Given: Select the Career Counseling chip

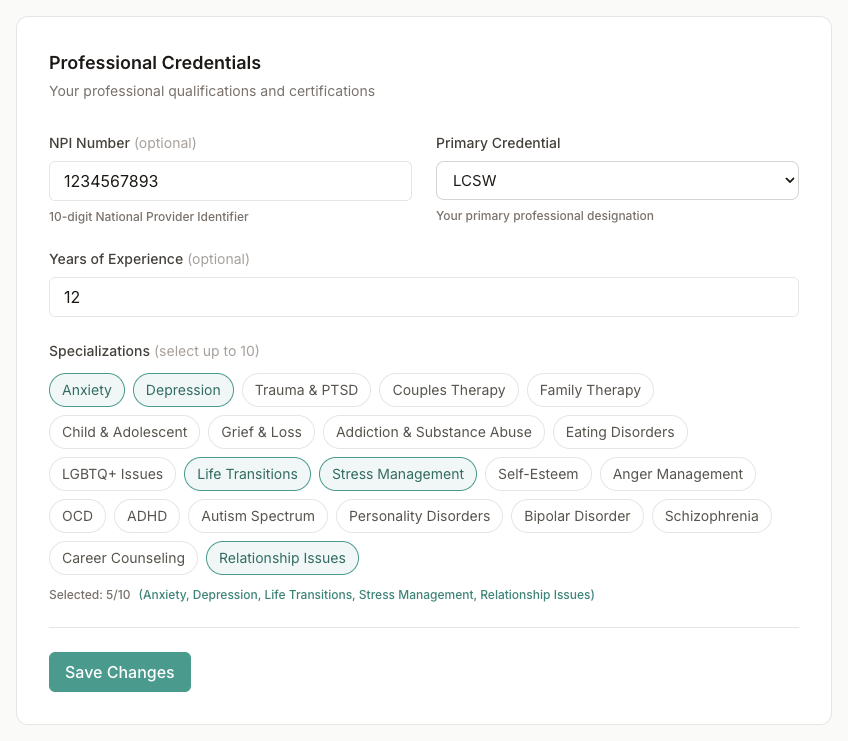Looking at the screenshot, I should [123, 558].
